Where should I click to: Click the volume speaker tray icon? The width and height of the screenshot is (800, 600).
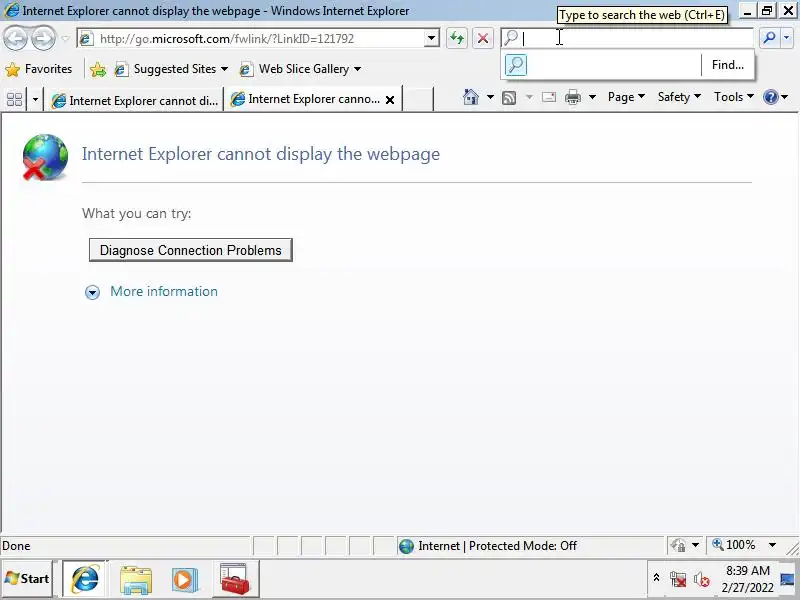(x=702, y=580)
